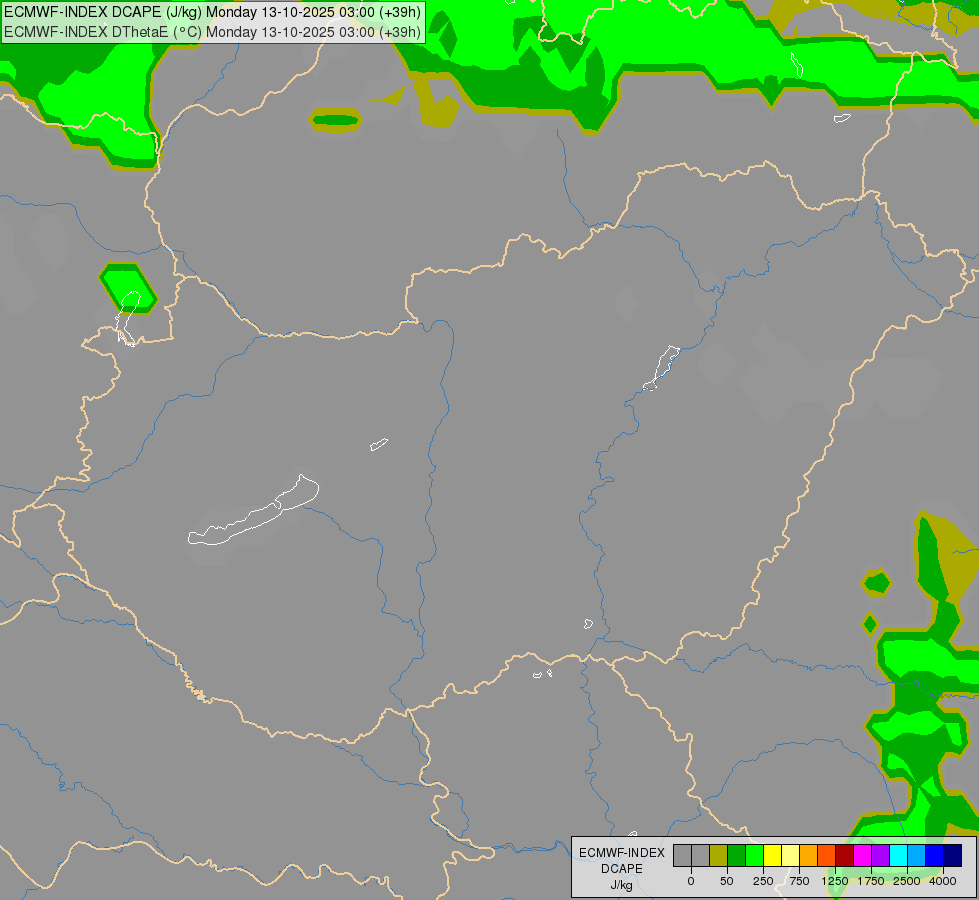Click the J/kg unit label in the legend
The image size is (979, 900).
(x=622, y=885)
